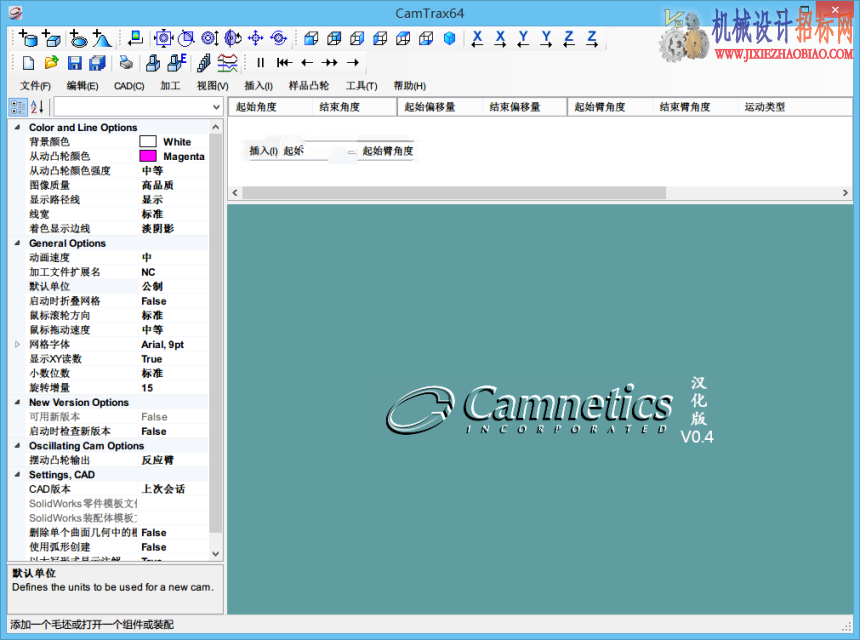
Task: Click the 显示XY读数 True value
Action: point(151,359)
